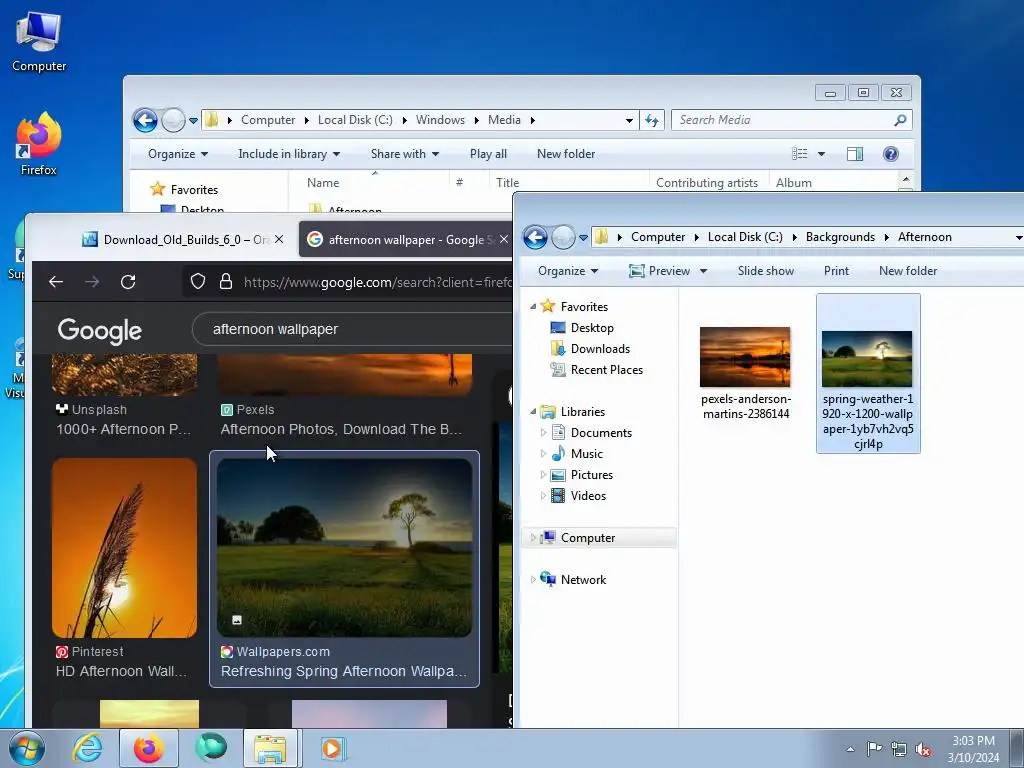Viewport: 1024px width, 768px height.
Task: Show the preview pane in Media window
Action: pyautogui.click(x=854, y=154)
